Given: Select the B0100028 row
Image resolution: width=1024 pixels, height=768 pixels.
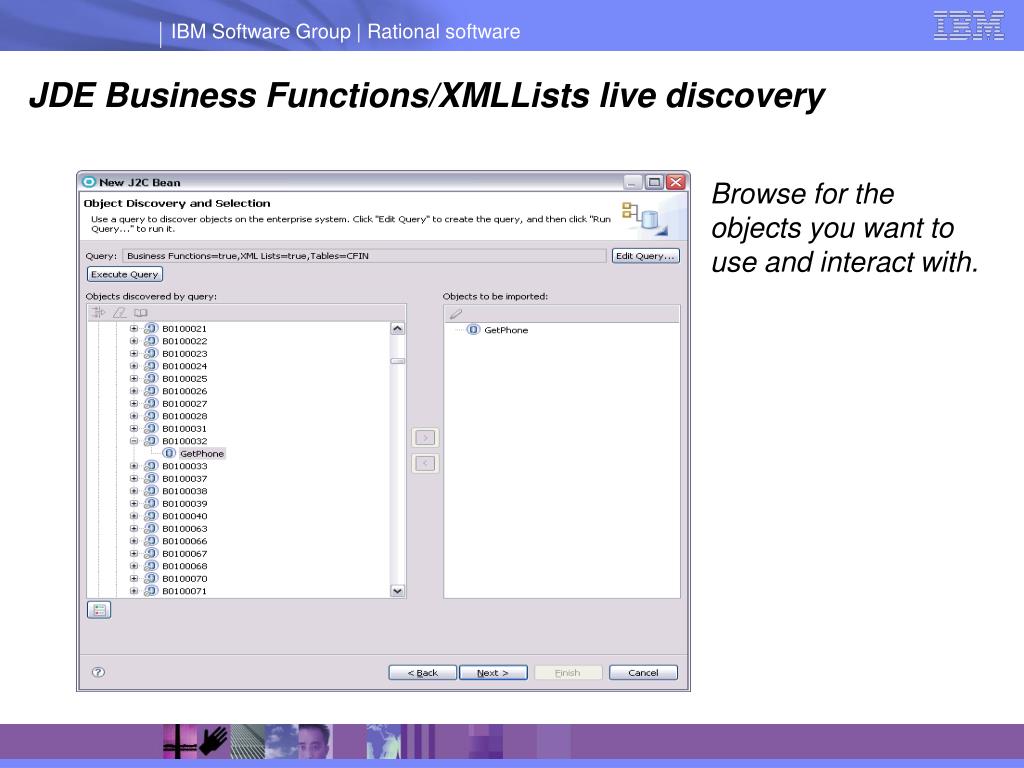Looking at the screenshot, I should (x=185, y=416).
